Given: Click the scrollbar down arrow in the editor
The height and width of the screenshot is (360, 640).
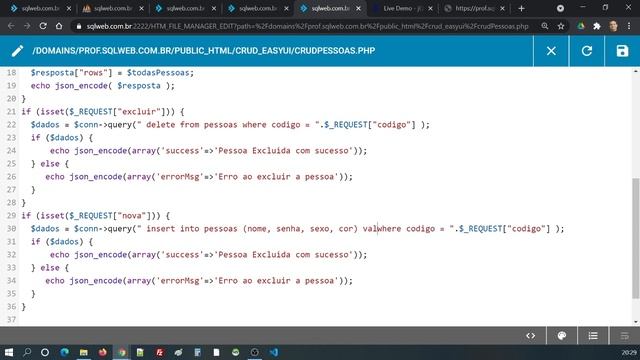Looking at the screenshot, I should click(x=636, y=322).
